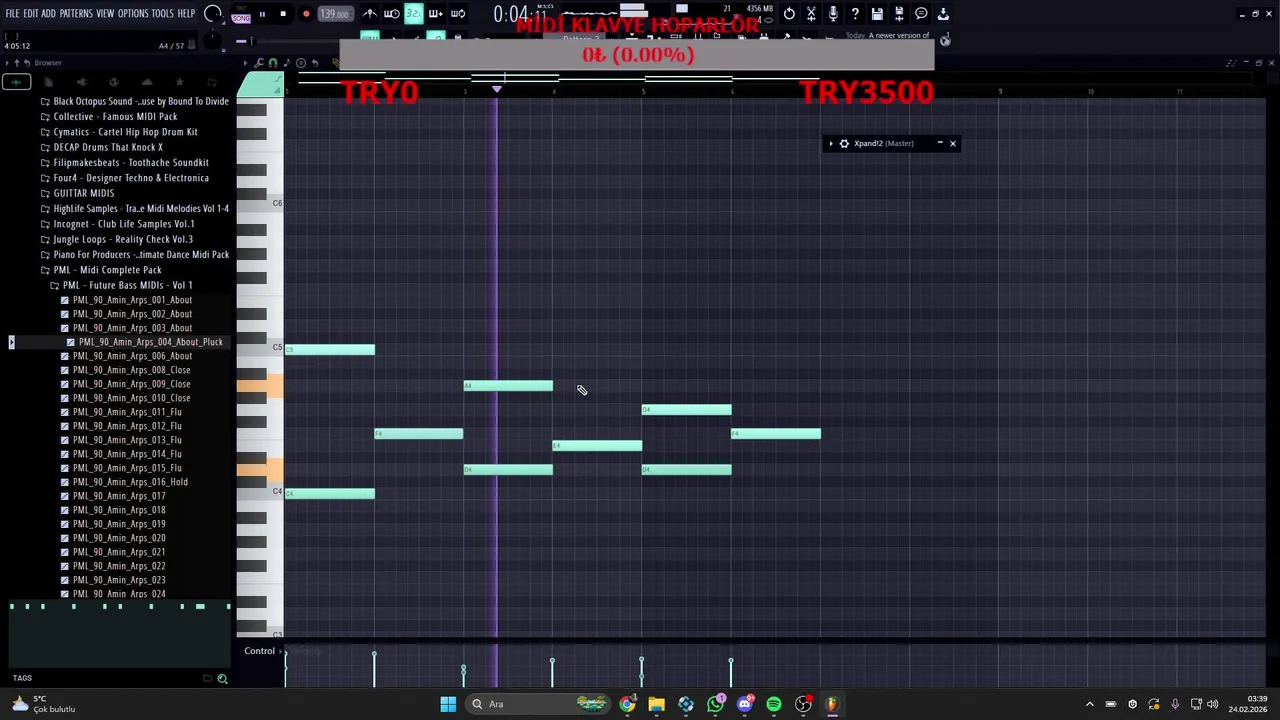Select PML_90_Amin_Arps_004_About_Pluck file

tap(145, 342)
